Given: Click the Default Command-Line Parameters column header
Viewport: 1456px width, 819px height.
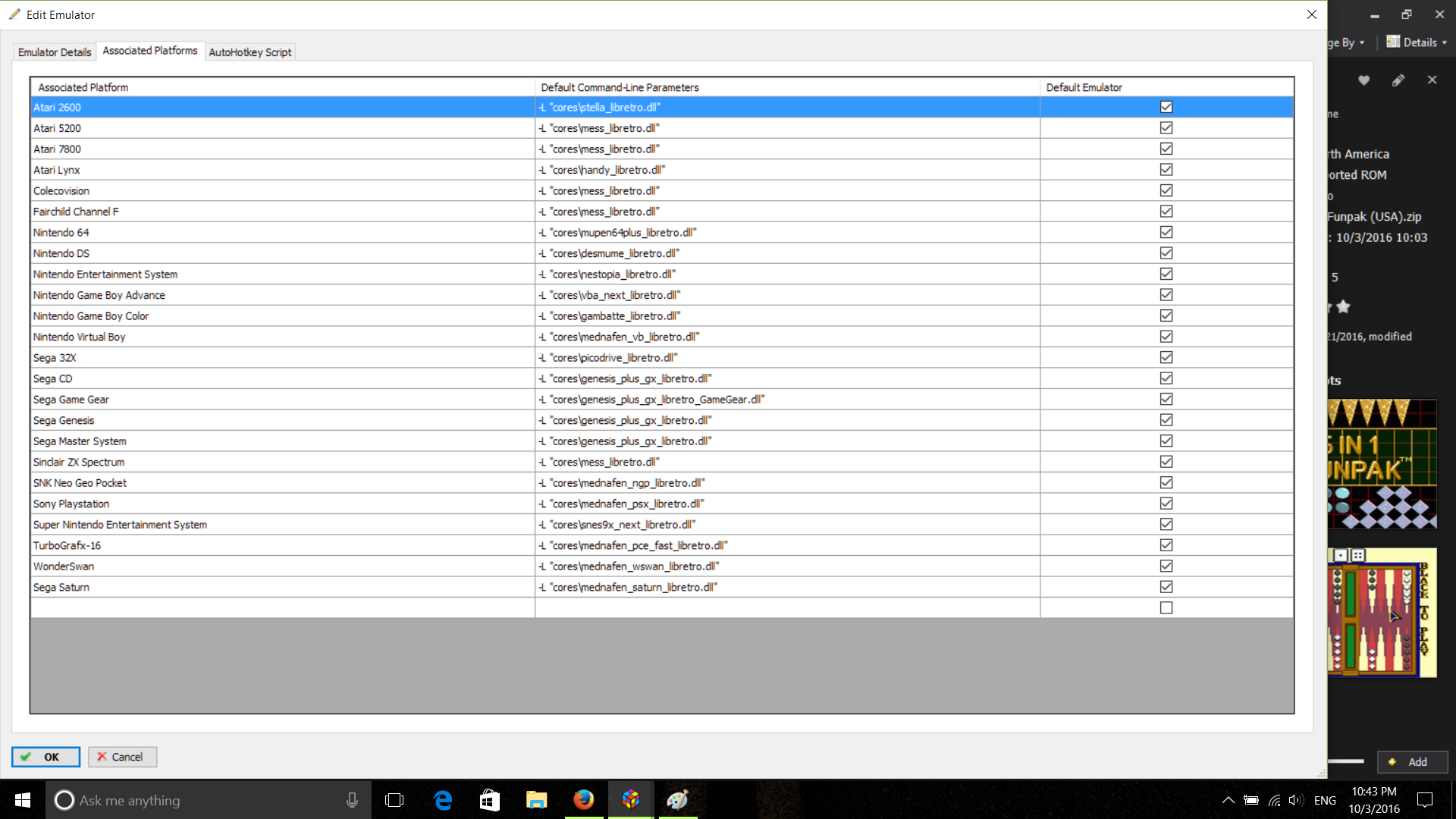Looking at the screenshot, I should coord(787,87).
